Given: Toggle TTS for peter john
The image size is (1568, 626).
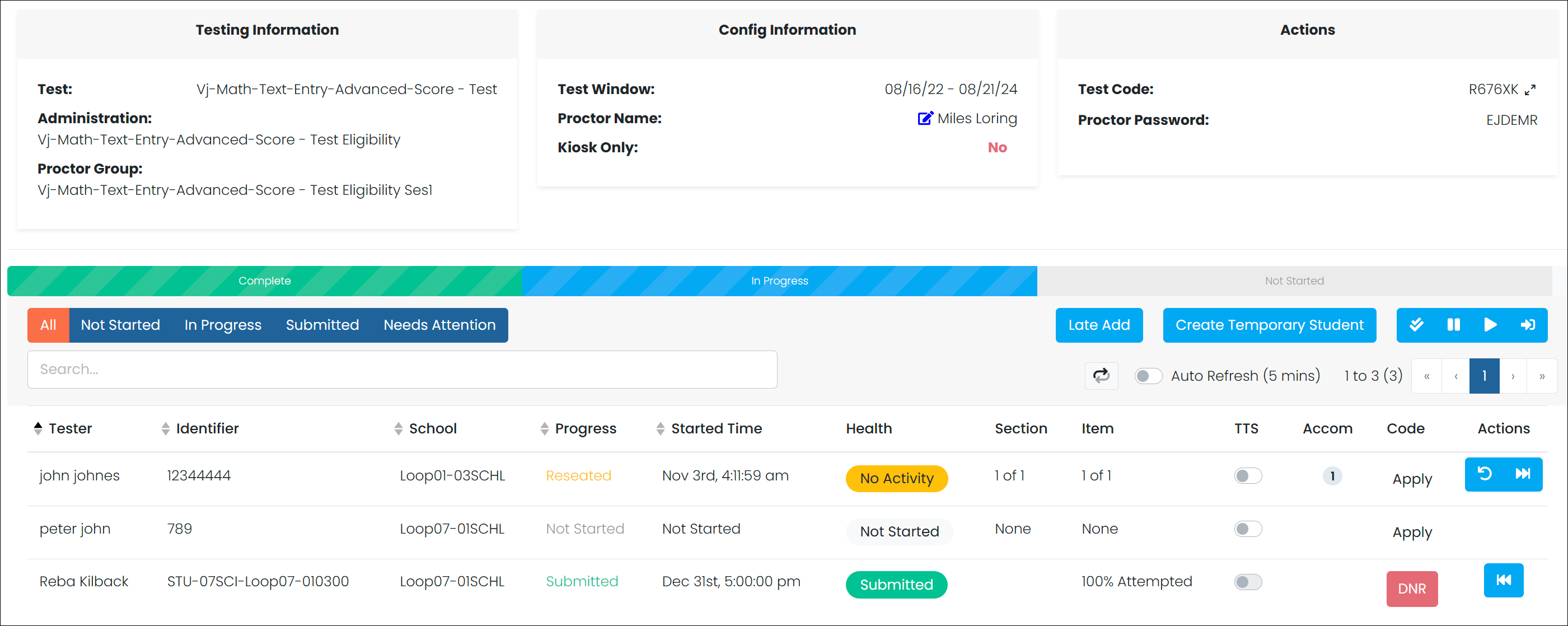Looking at the screenshot, I should (1247, 529).
